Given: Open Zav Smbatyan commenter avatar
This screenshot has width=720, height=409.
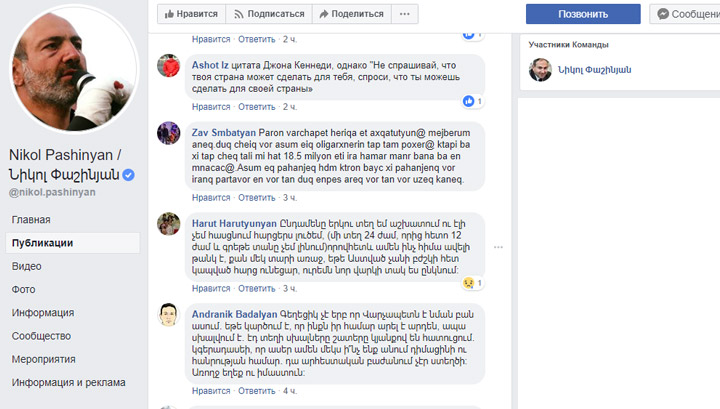Looking at the screenshot, I should coord(169,133).
